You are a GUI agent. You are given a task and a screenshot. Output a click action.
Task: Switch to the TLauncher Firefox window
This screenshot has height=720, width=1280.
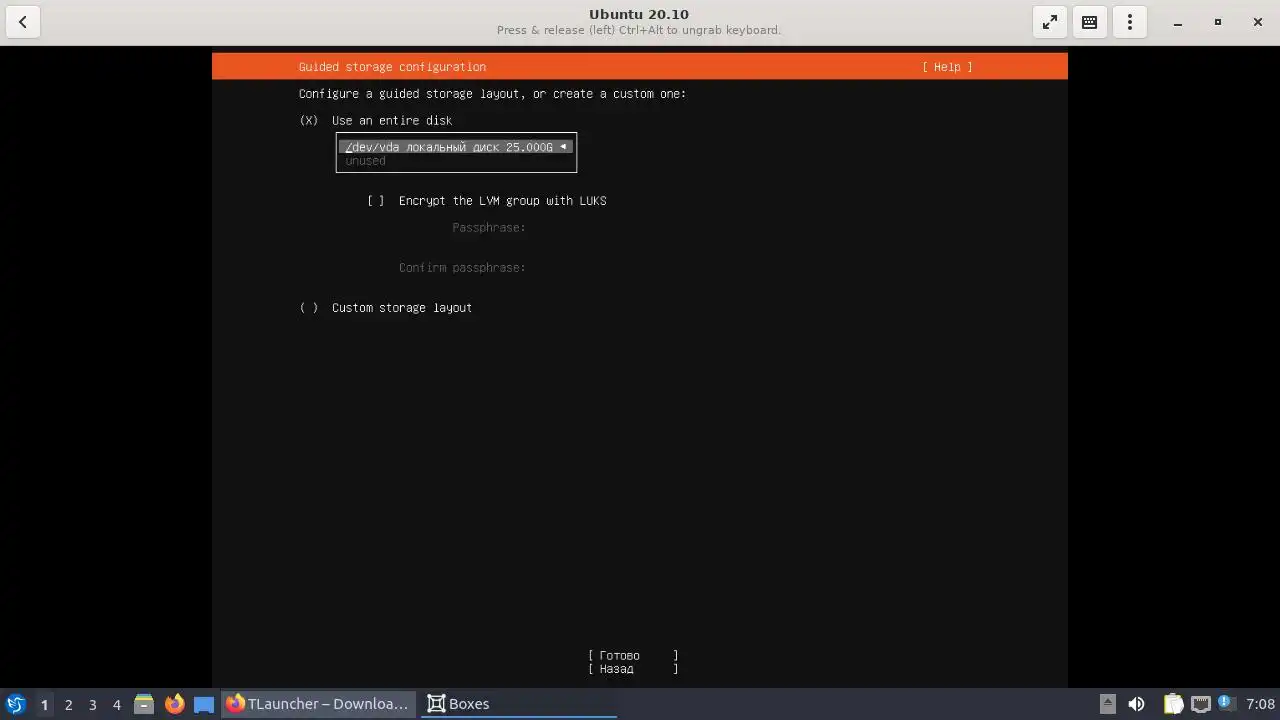(x=318, y=704)
